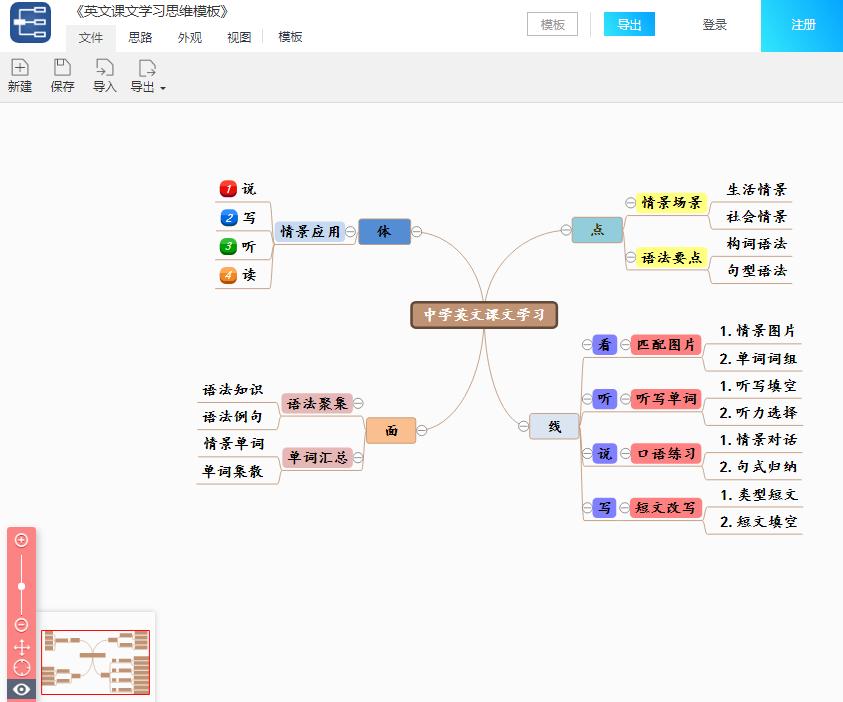Click the 导入 import icon
Viewport: 843px width, 702px height.
pos(104,73)
